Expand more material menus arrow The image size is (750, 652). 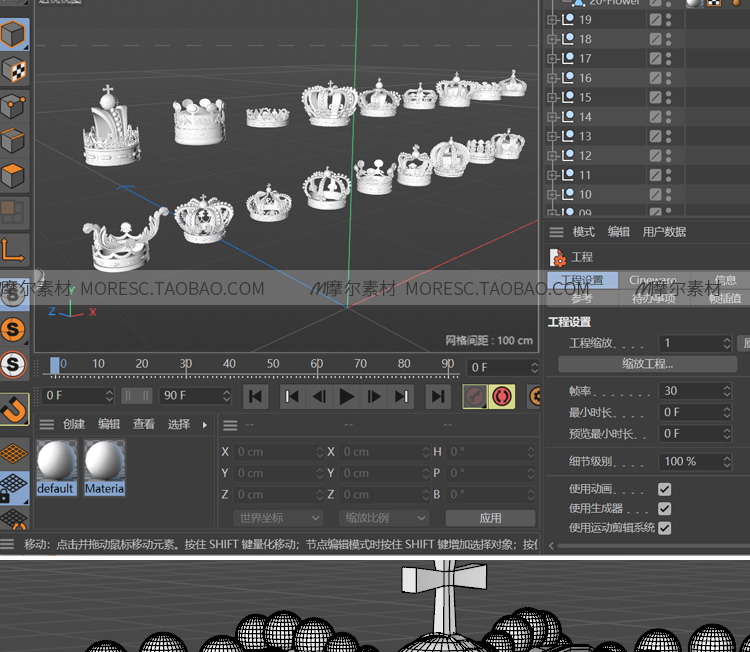pos(205,425)
